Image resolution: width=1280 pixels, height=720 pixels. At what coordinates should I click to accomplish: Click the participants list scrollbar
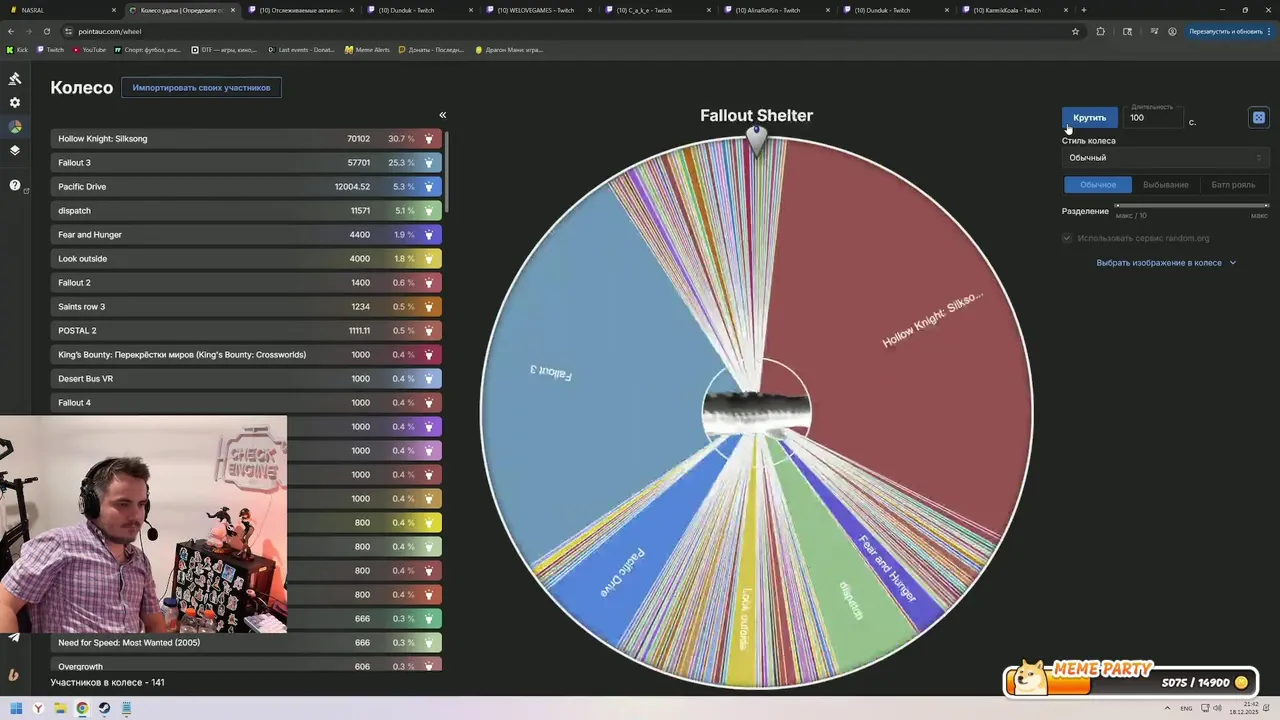pos(447,172)
